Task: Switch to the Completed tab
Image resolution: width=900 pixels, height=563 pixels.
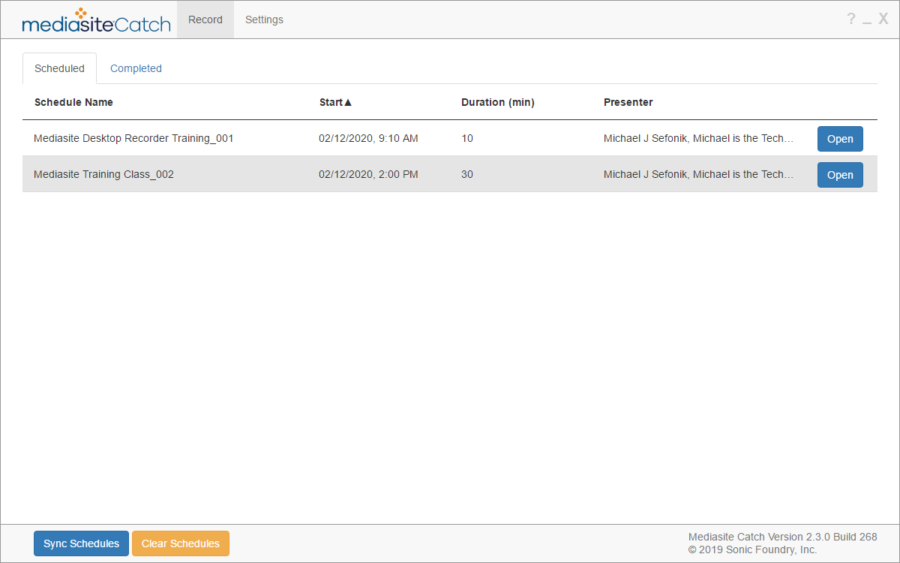Action: [x=136, y=68]
